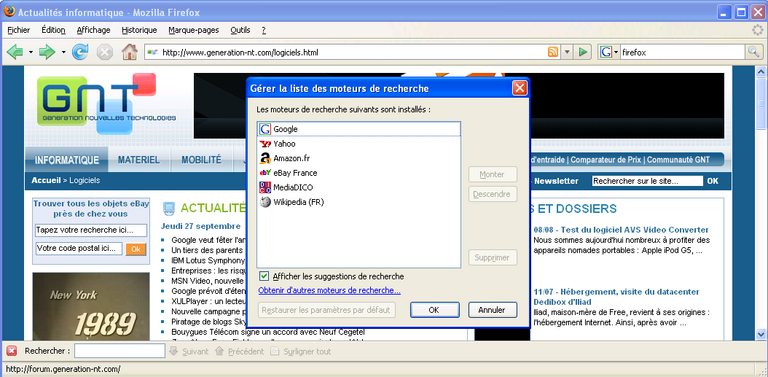The height and width of the screenshot is (377, 768).
Task: Click the green Go arrow button
Action: 582,52
